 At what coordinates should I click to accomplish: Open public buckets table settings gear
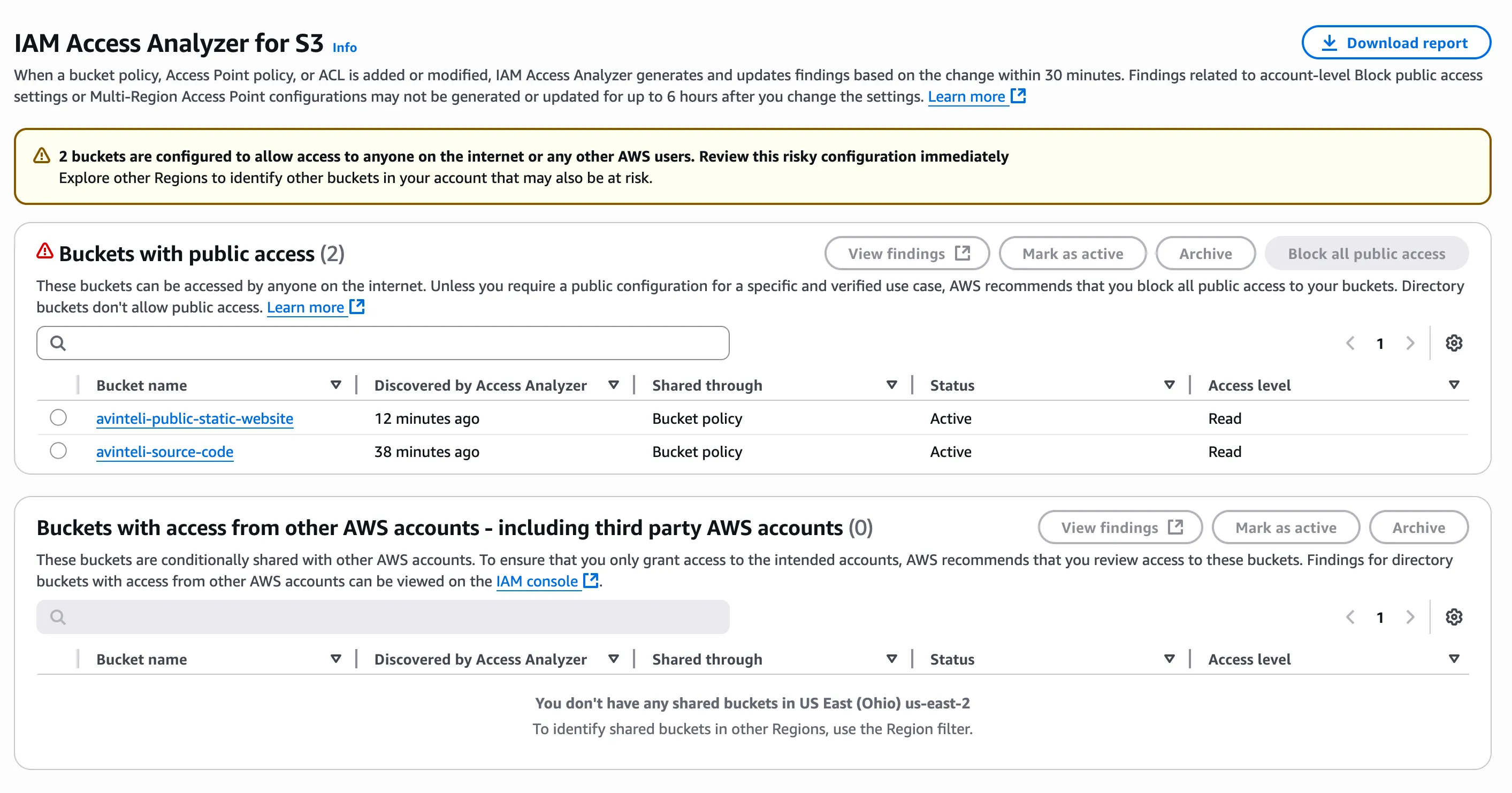click(x=1453, y=344)
